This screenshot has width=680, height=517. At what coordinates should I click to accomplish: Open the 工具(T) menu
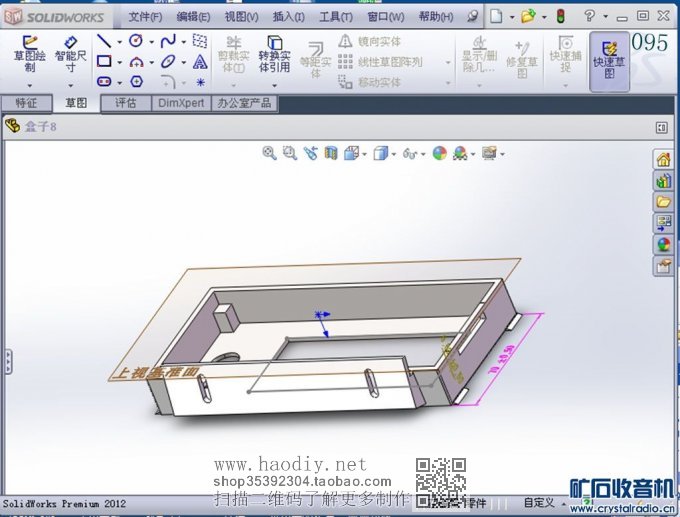click(x=335, y=17)
